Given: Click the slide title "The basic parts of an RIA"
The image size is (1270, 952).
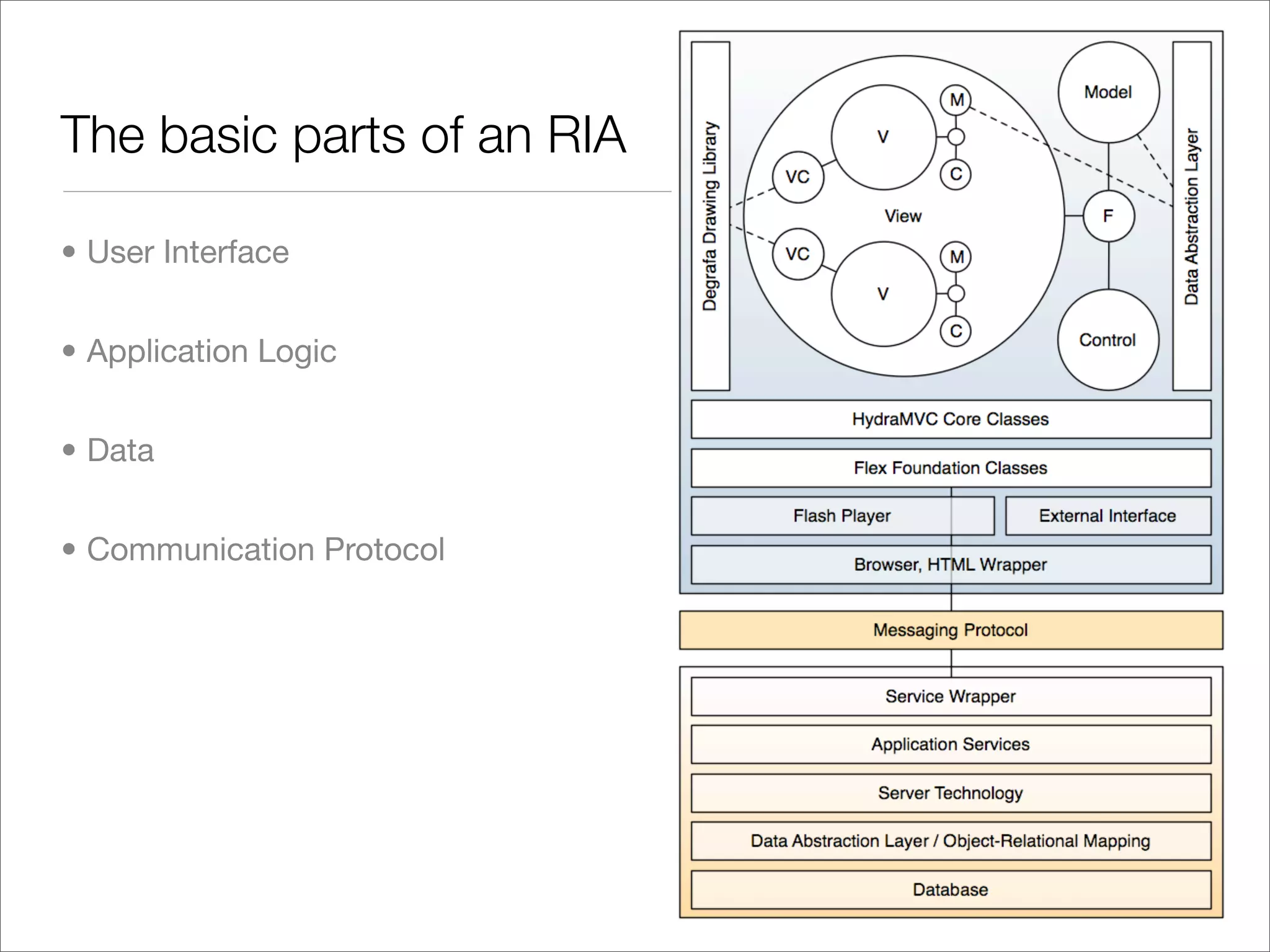Looking at the screenshot, I should pyautogui.click(x=343, y=134).
